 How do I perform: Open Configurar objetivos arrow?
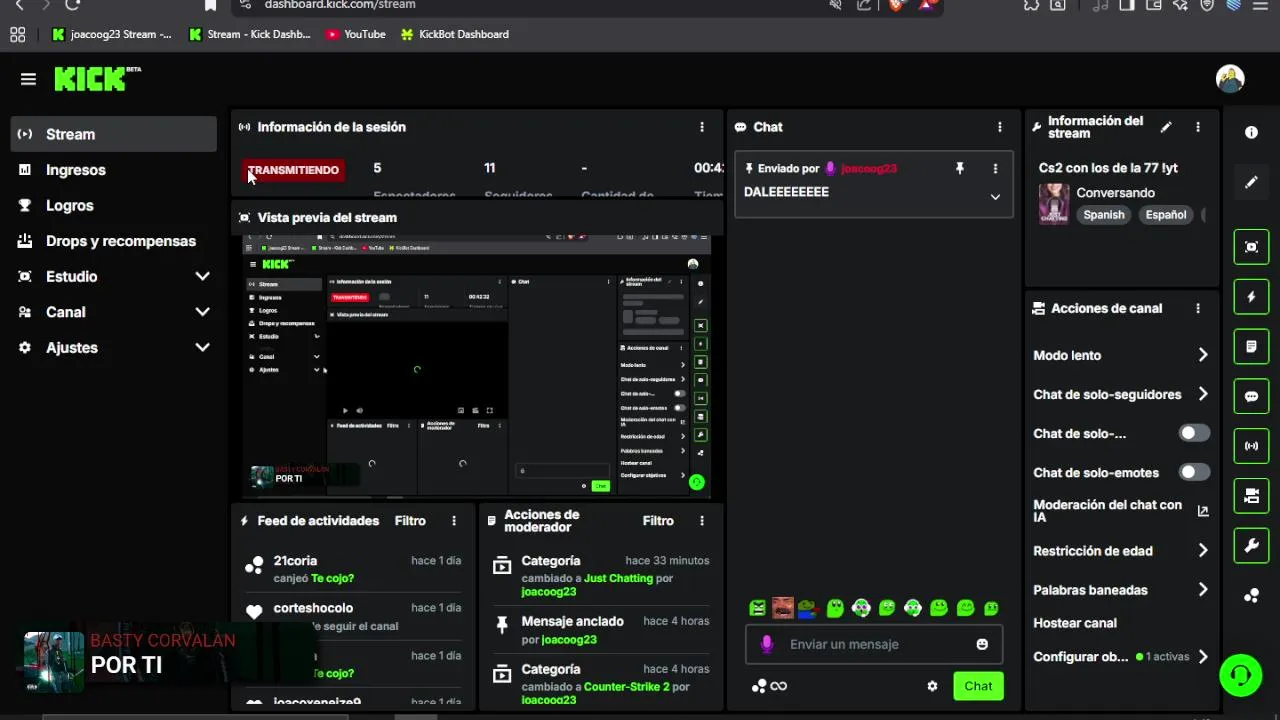pyautogui.click(x=1203, y=657)
